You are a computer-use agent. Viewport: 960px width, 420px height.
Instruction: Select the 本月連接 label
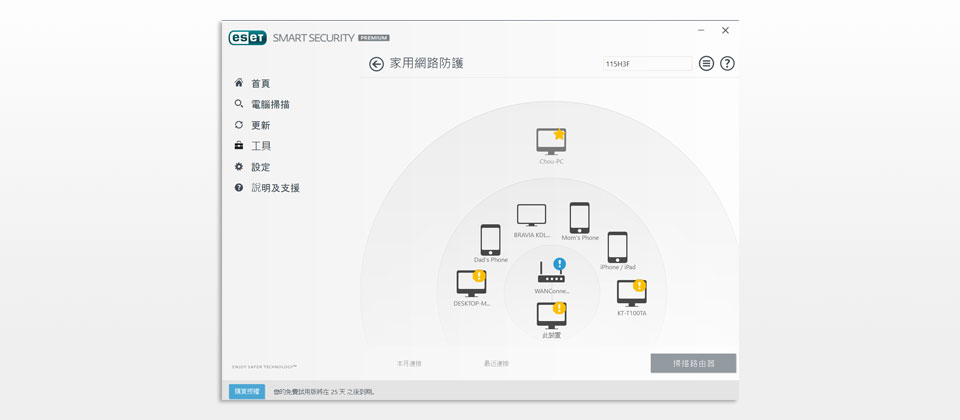coord(409,364)
